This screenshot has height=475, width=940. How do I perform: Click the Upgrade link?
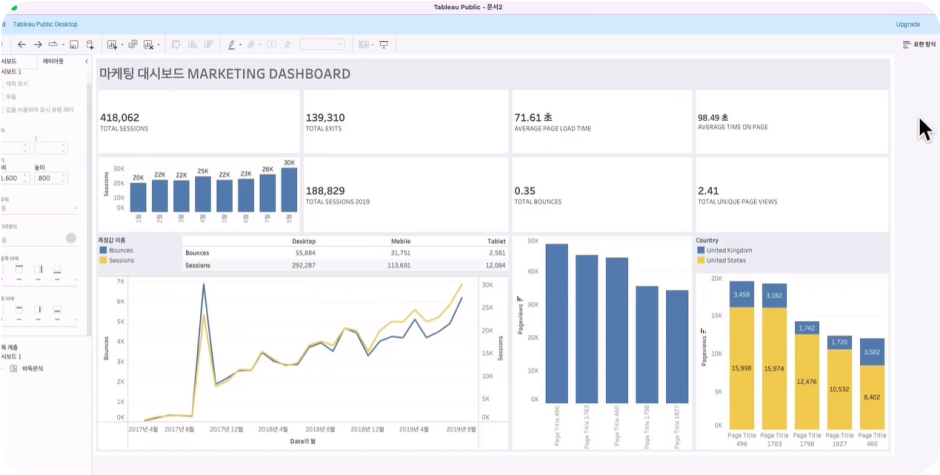(x=908, y=25)
